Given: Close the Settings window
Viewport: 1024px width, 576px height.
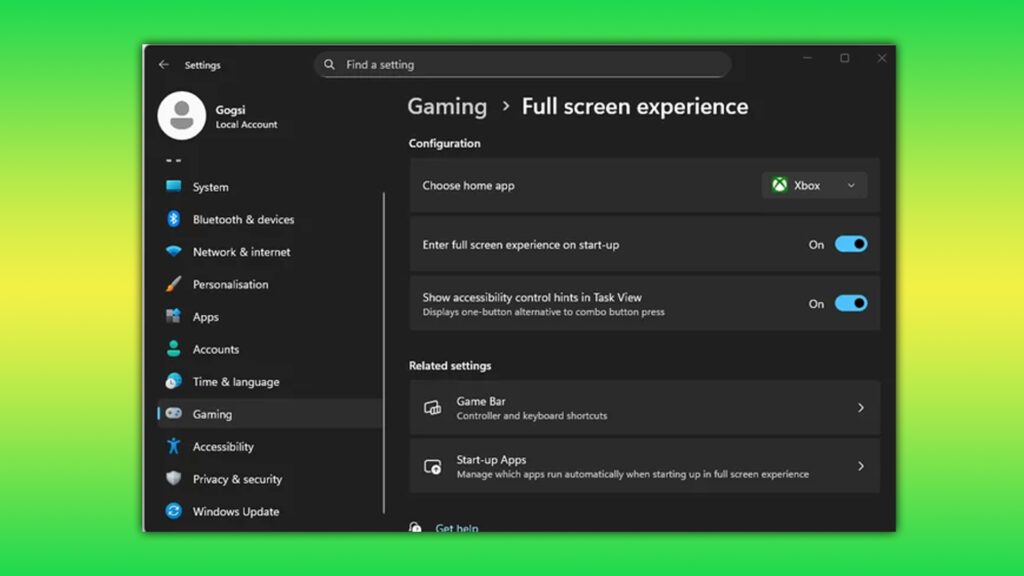Looking at the screenshot, I should tap(882, 58).
